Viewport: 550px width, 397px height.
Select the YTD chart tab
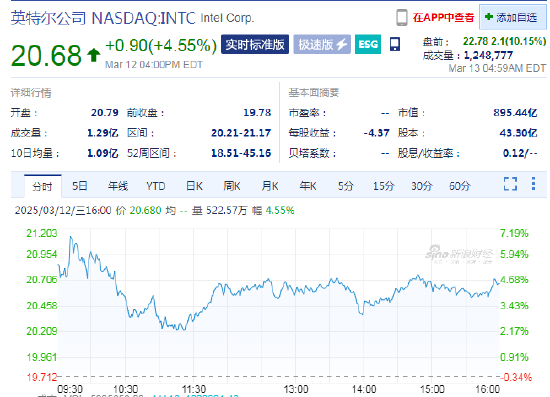coord(155,186)
